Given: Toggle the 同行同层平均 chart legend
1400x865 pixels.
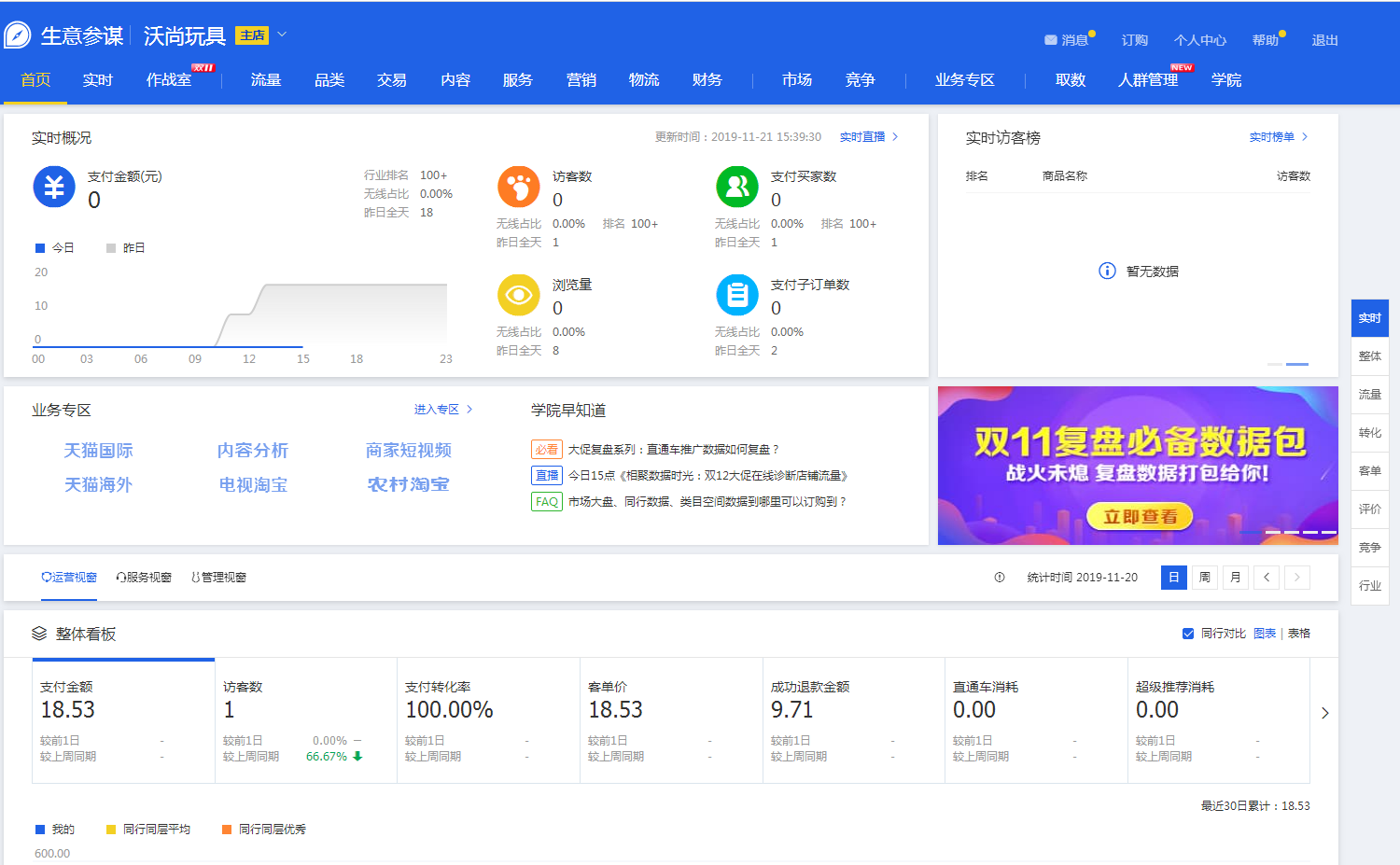Looking at the screenshot, I should (x=148, y=829).
